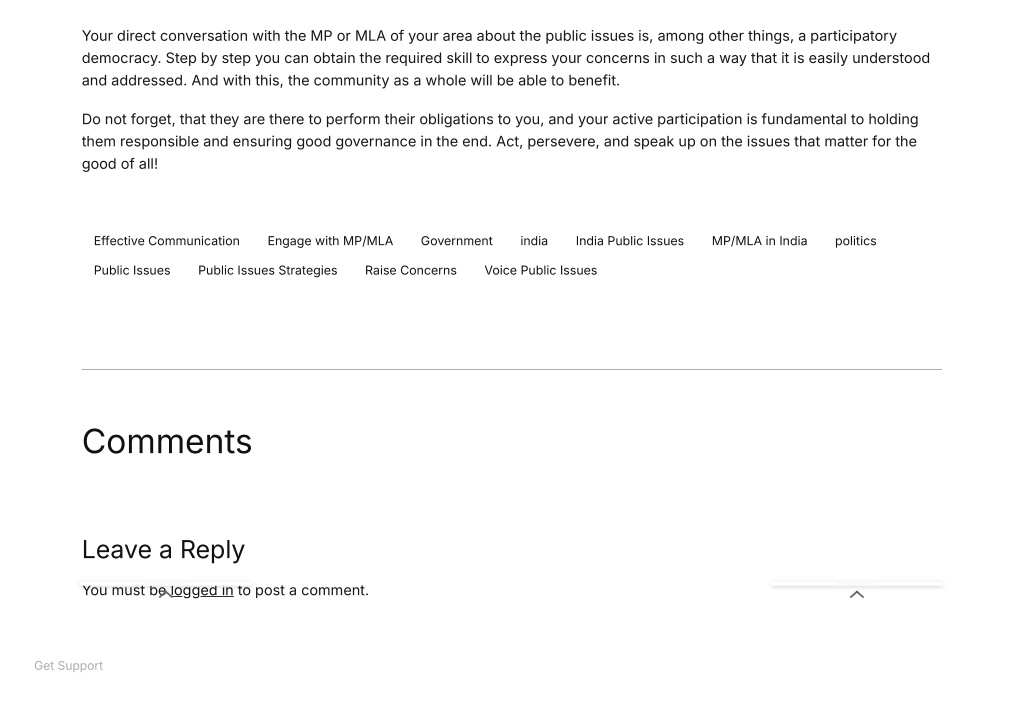Click the 'Get Support' footer link
Image resolution: width=1023 pixels, height=722 pixels.
coord(69,665)
